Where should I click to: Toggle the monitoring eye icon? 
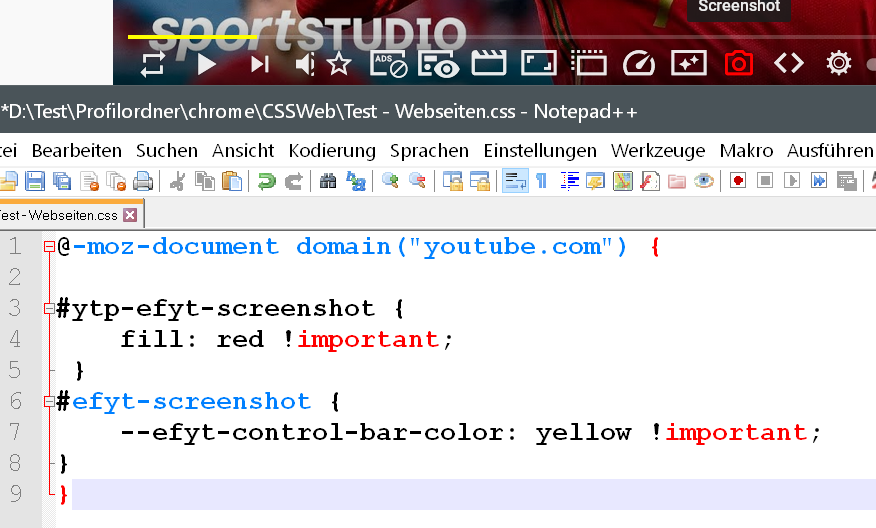click(x=704, y=181)
